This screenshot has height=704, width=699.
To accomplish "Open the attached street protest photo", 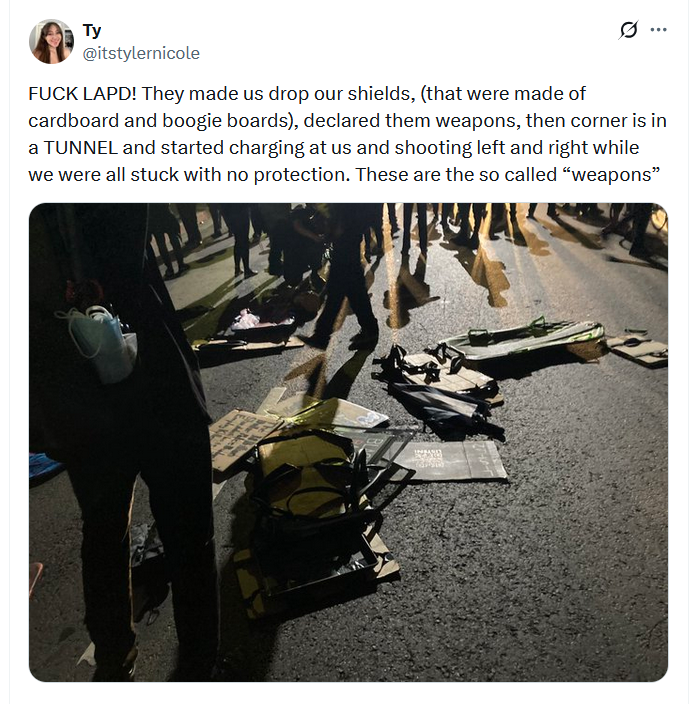I will point(348,442).
